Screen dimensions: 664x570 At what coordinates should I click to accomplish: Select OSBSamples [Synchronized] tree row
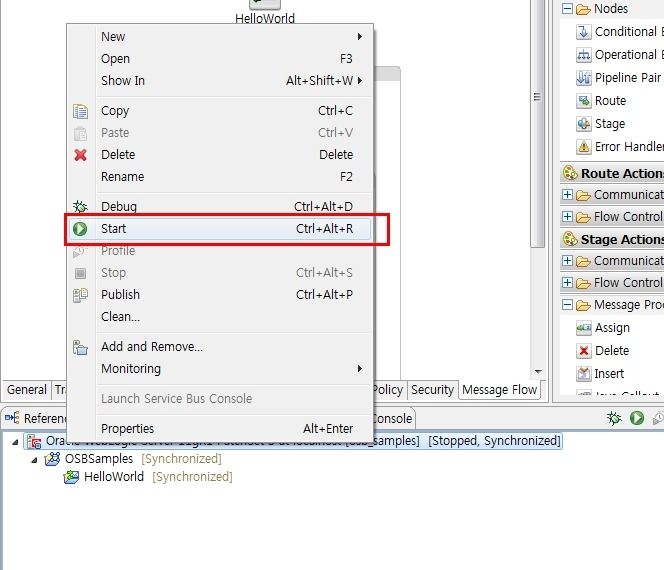pos(133,459)
